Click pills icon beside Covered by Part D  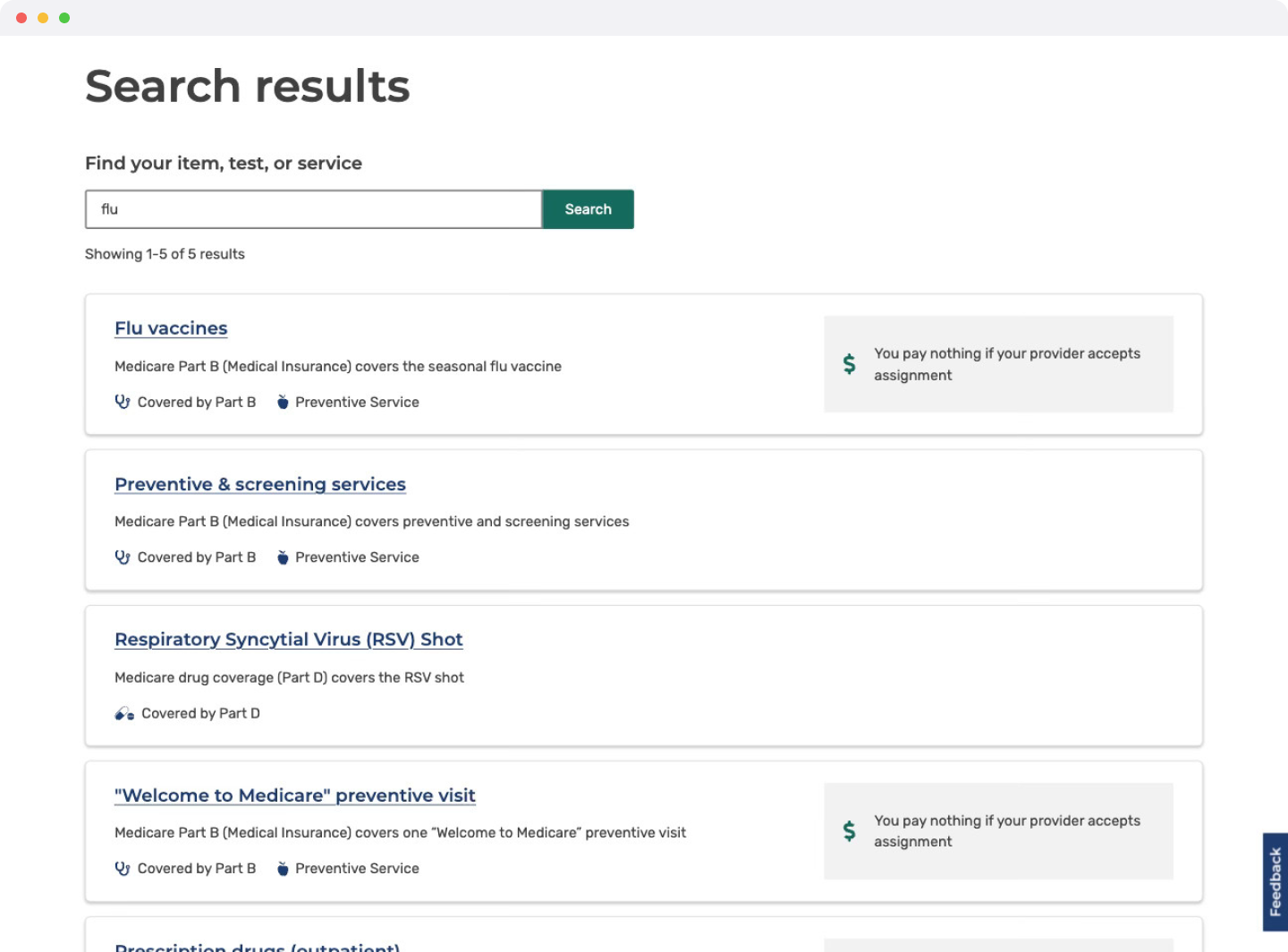coord(124,713)
